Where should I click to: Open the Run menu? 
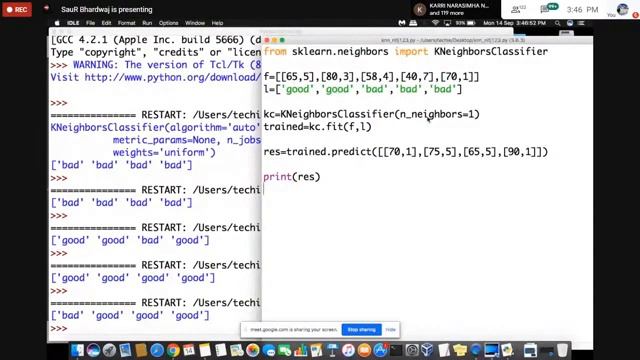(147, 23)
